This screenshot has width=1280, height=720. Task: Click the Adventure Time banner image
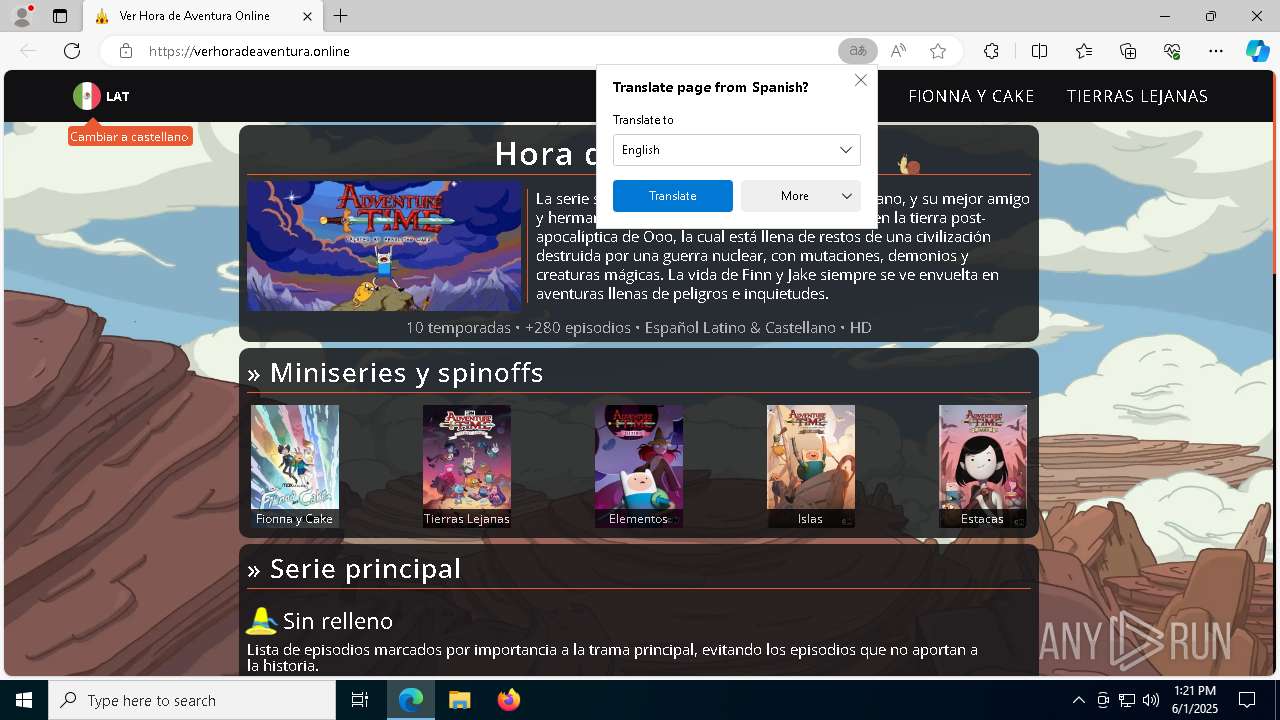pos(384,246)
